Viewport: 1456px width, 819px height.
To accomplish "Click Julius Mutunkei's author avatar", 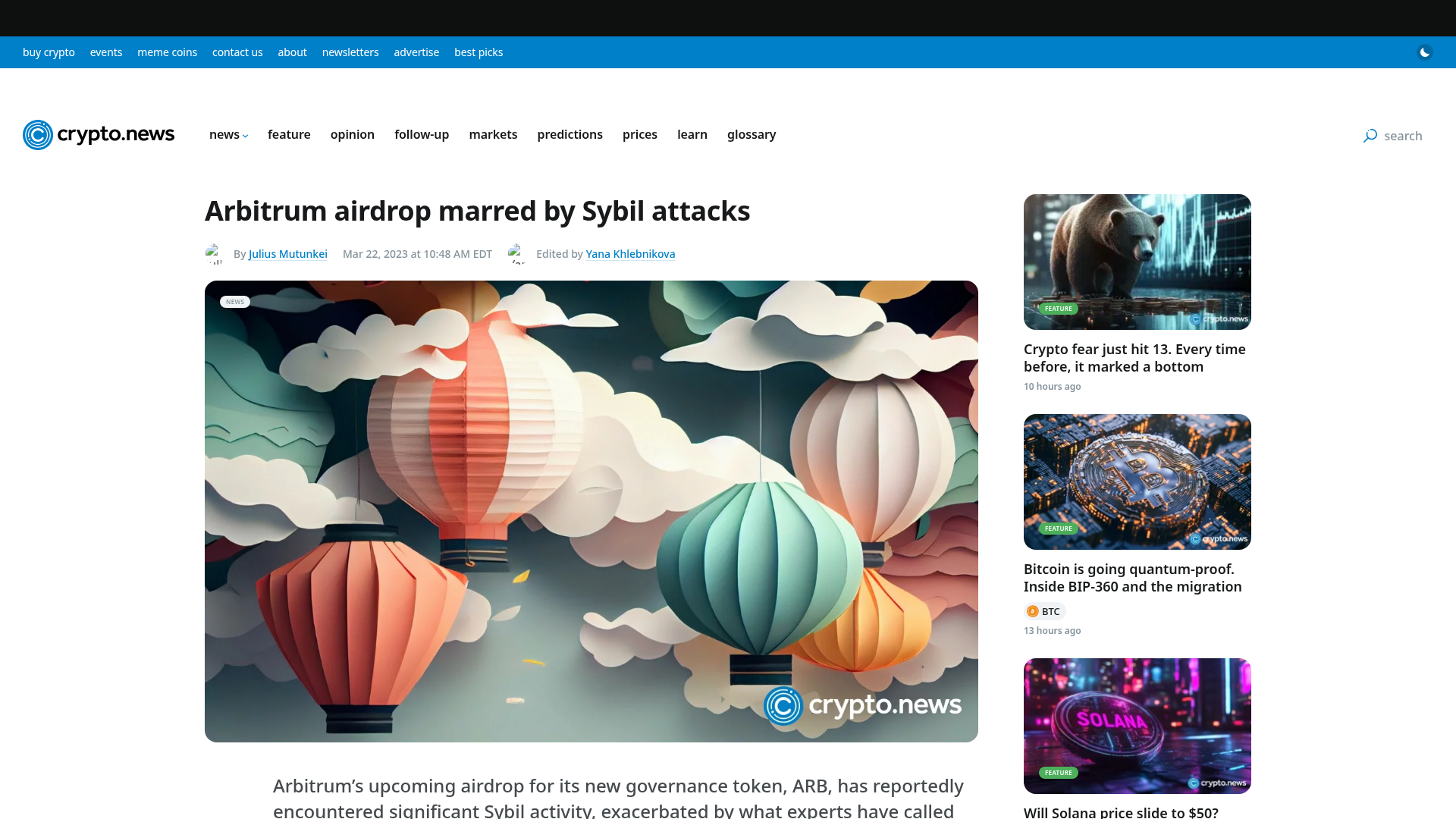I will pyautogui.click(x=215, y=254).
